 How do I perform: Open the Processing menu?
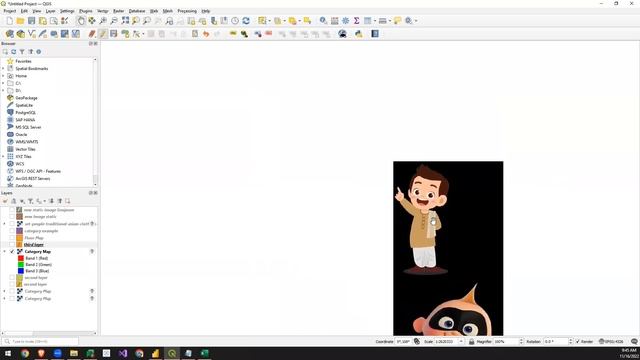[x=187, y=11]
